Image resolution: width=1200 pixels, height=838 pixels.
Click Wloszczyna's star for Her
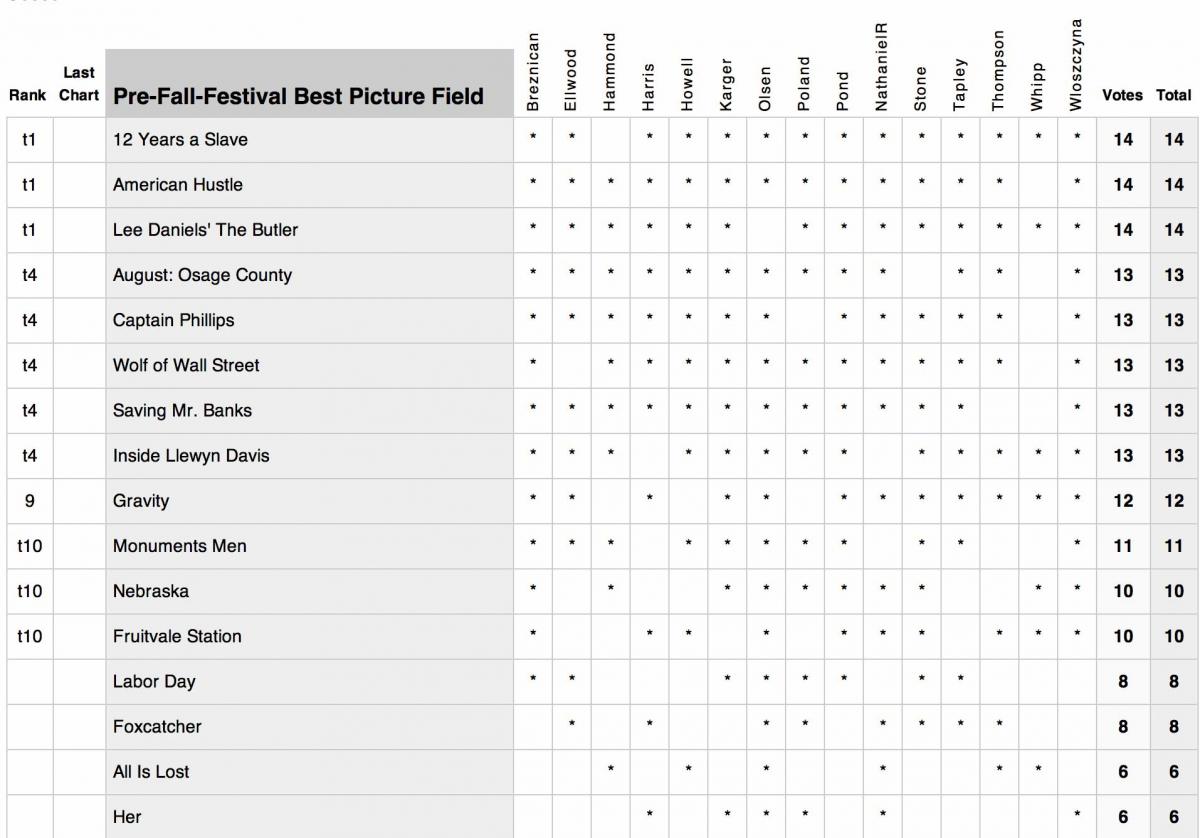coord(1077,817)
